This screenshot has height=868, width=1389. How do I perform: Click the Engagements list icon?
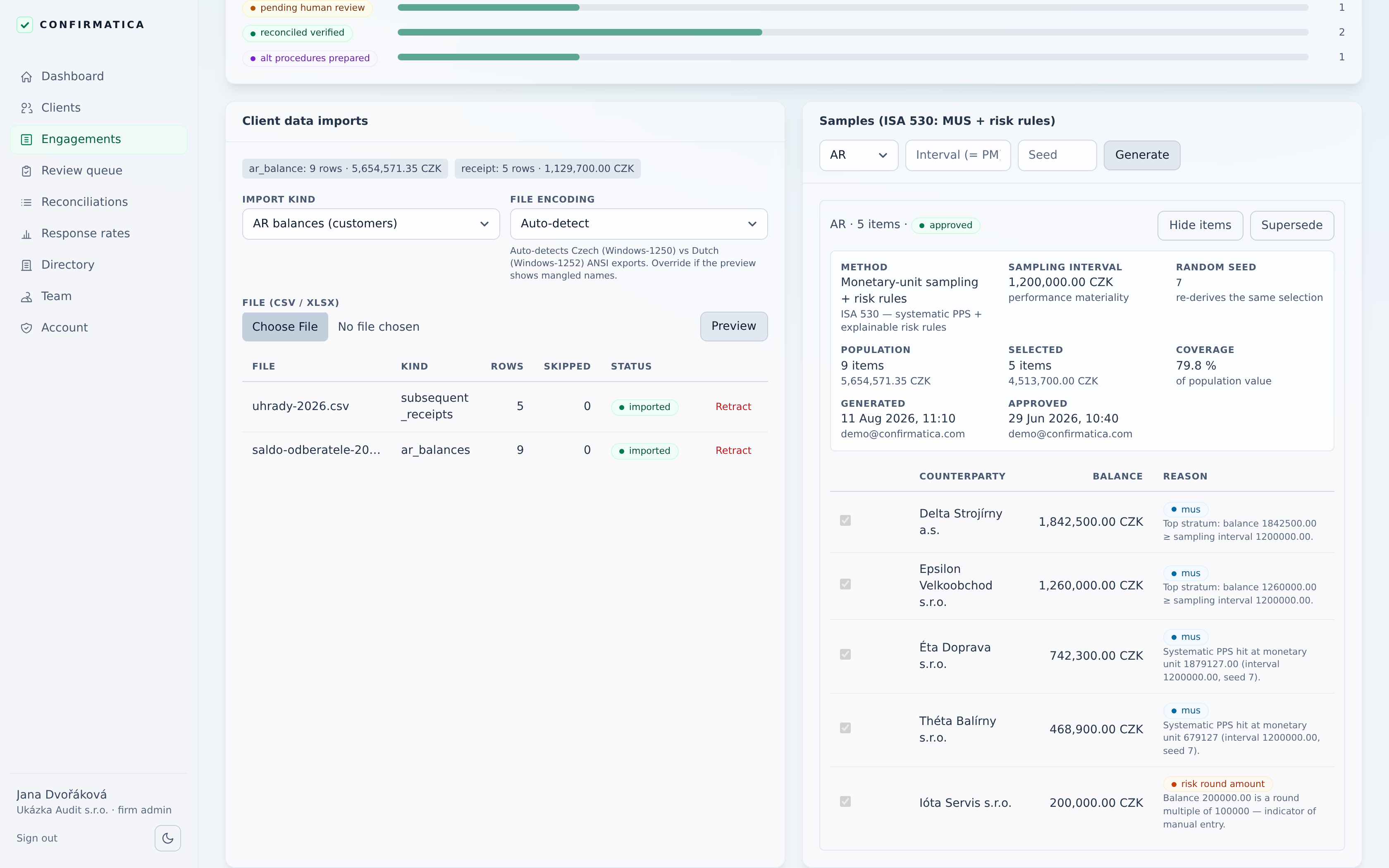[x=26, y=140]
